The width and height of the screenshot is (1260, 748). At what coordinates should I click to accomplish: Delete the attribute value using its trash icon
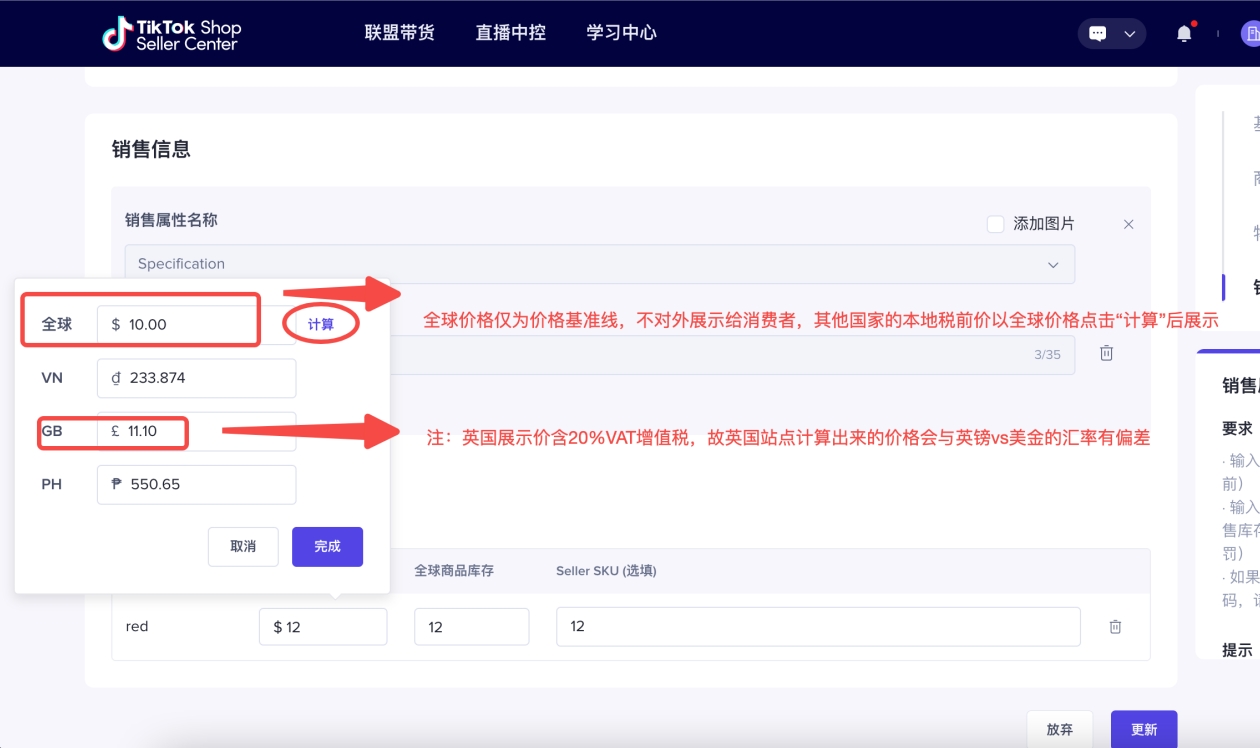point(1106,354)
